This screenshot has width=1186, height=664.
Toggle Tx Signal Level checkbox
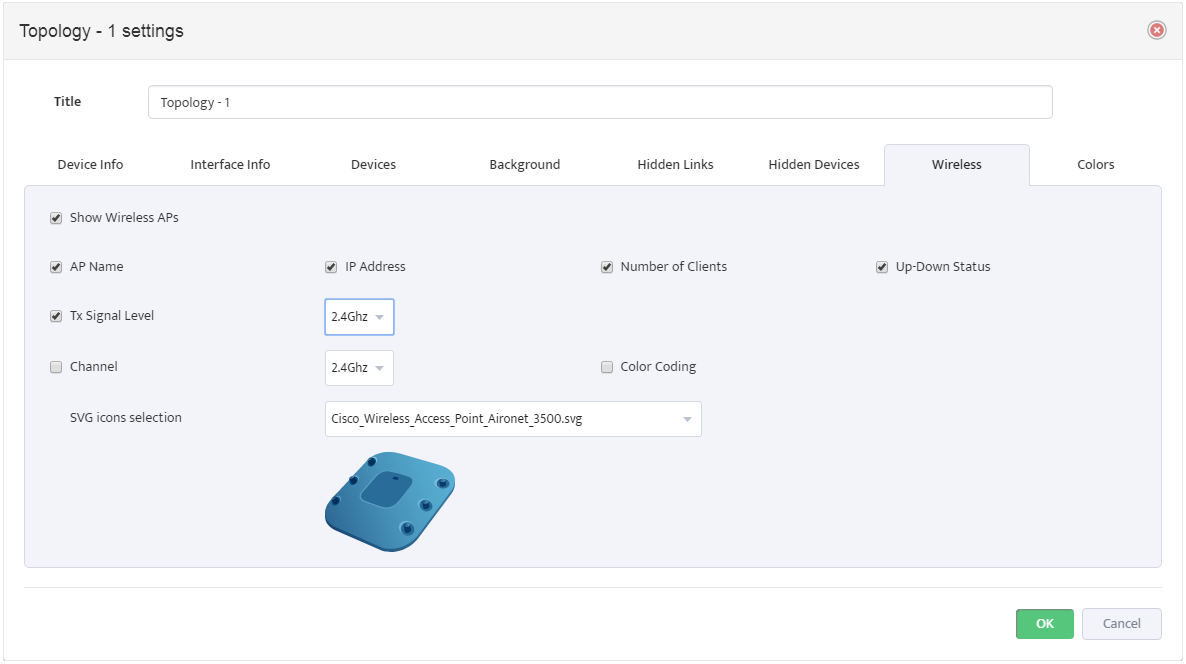(56, 316)
